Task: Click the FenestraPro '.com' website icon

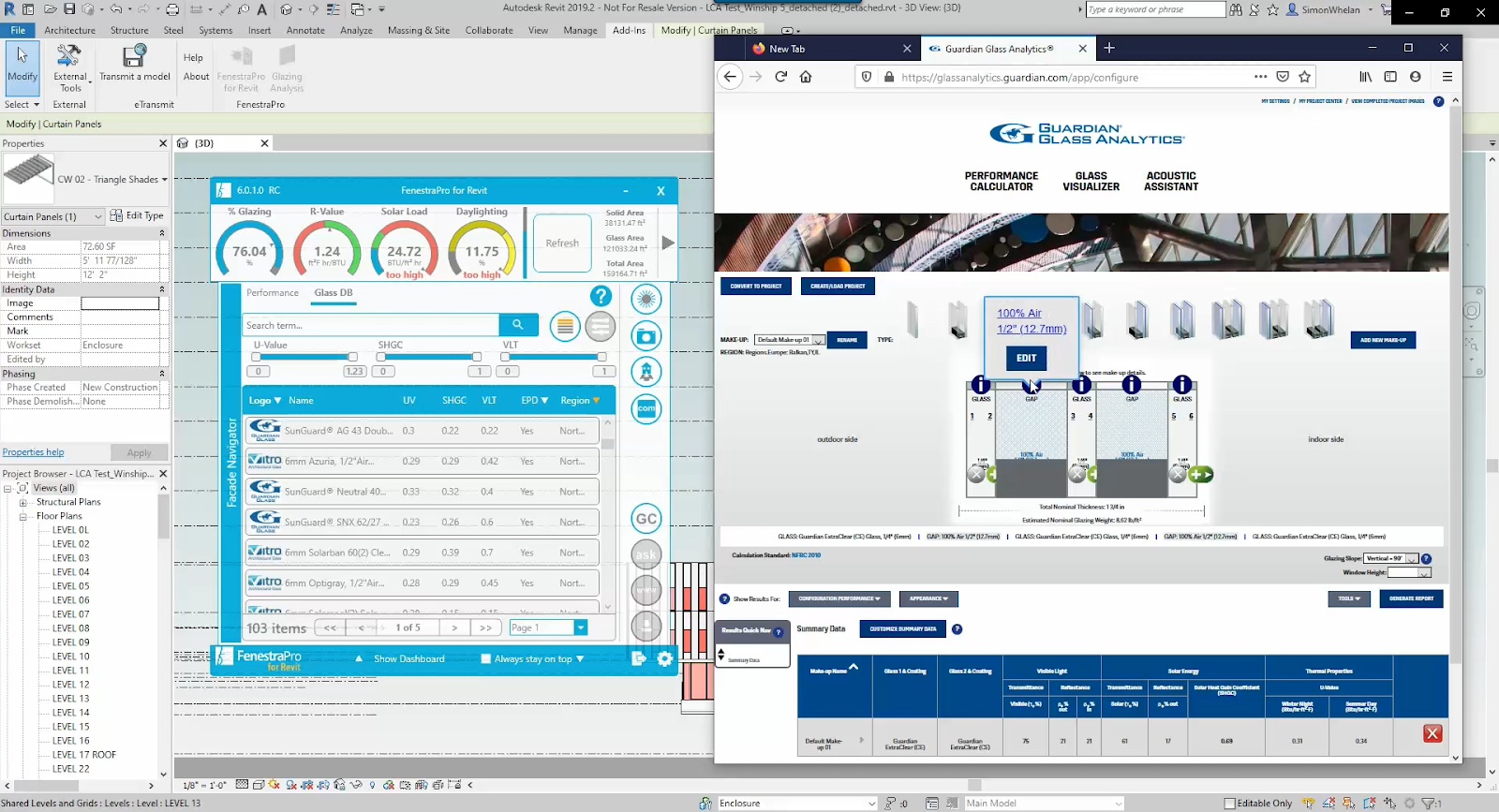Action: coord(646,409)
